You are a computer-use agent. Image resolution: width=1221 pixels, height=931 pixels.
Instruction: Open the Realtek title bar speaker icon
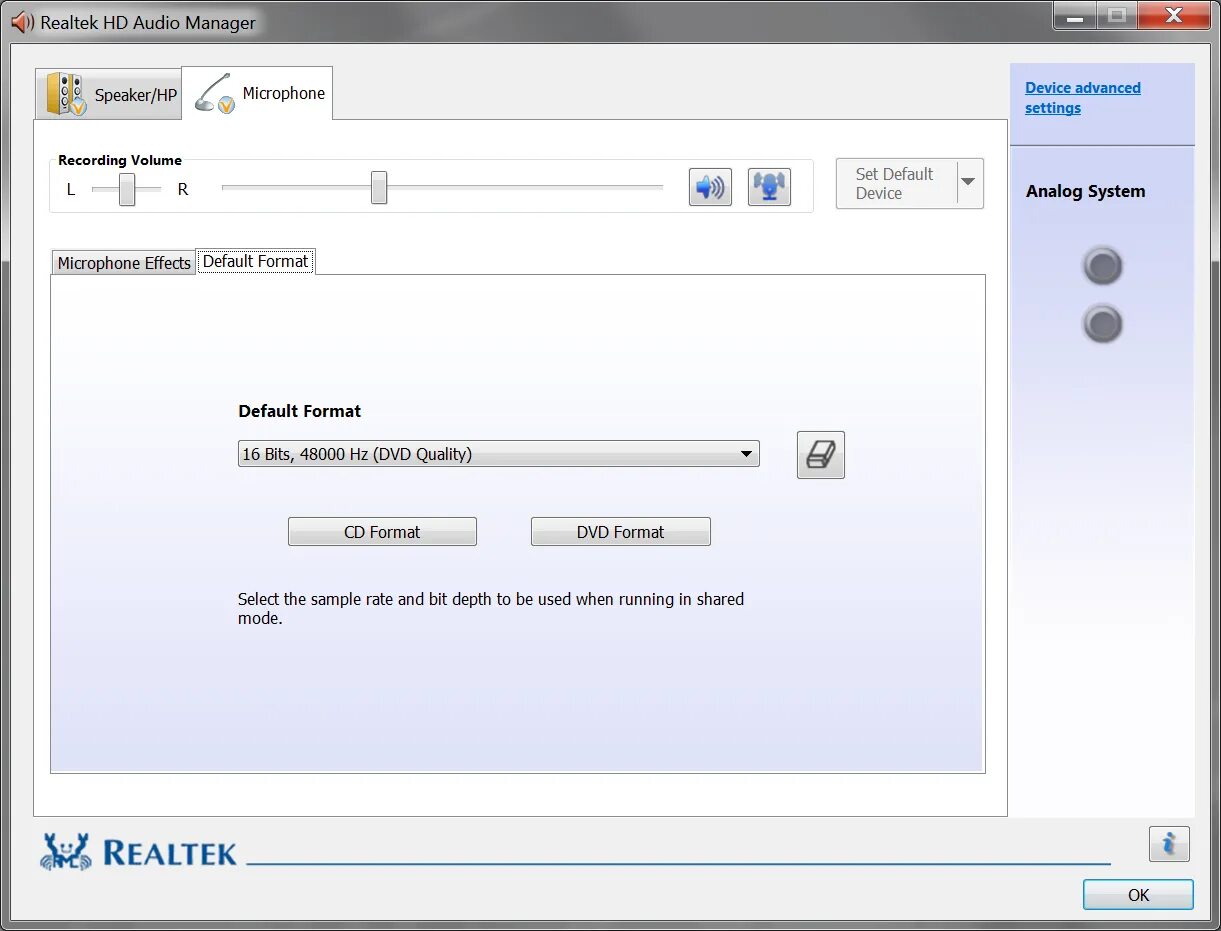pos(22,21)
